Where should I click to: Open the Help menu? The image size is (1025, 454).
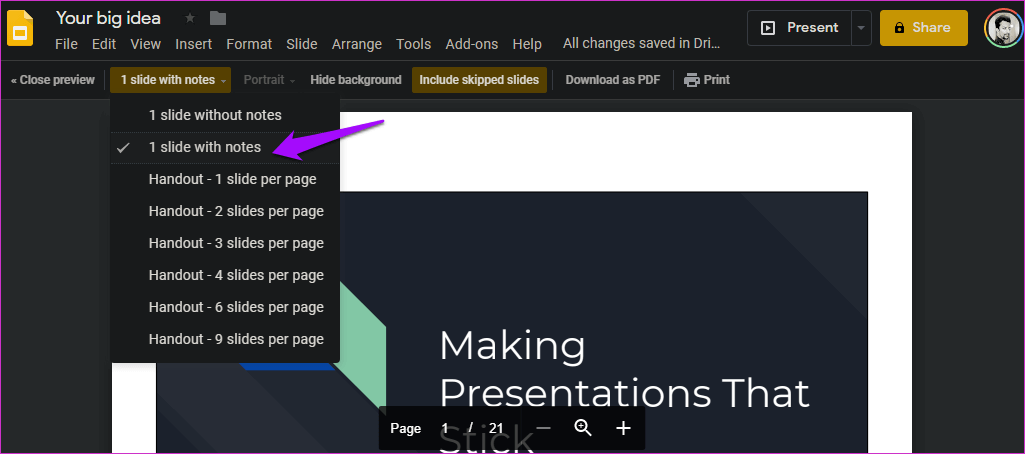click(x=527, y=44)
